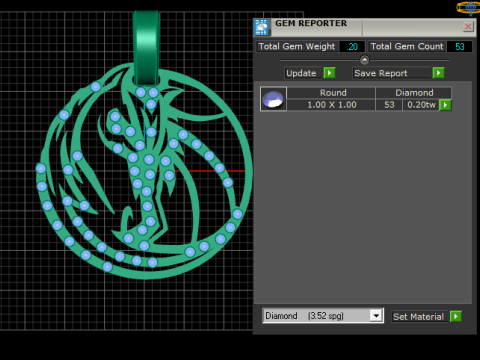480x360 pixels.
Task: Click the 0.20tw weight cell
Action: point(421,105)
